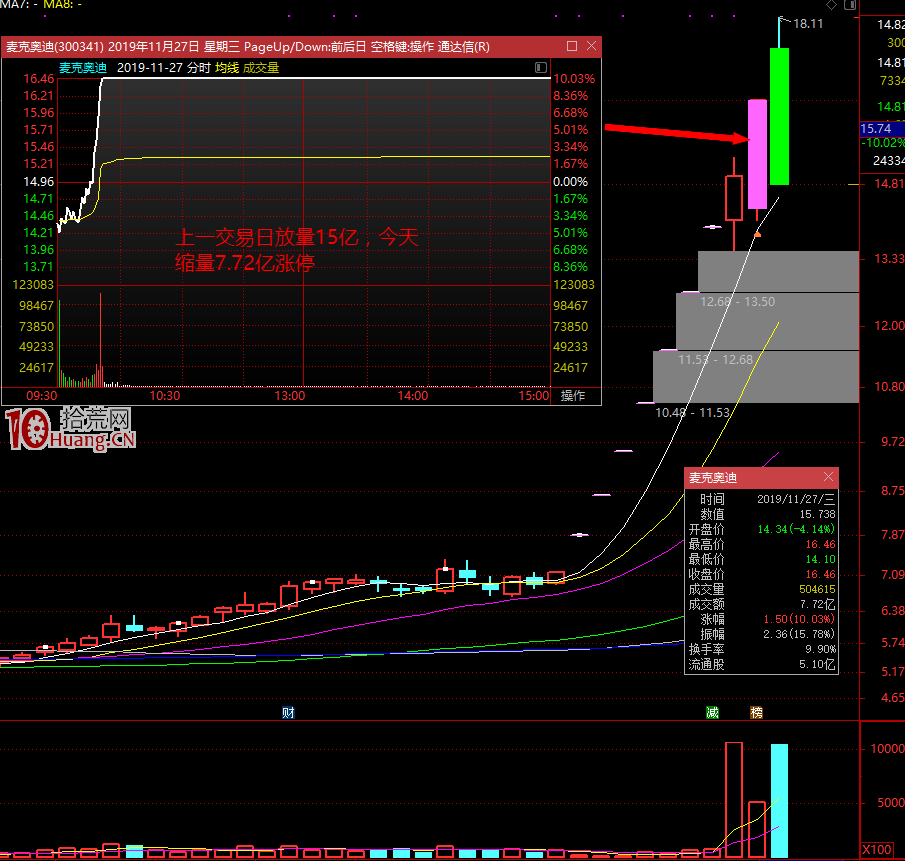Select the magenta candlestick for 2019-11-27
This screenshot has height=861, width=905.
(757, 154)
